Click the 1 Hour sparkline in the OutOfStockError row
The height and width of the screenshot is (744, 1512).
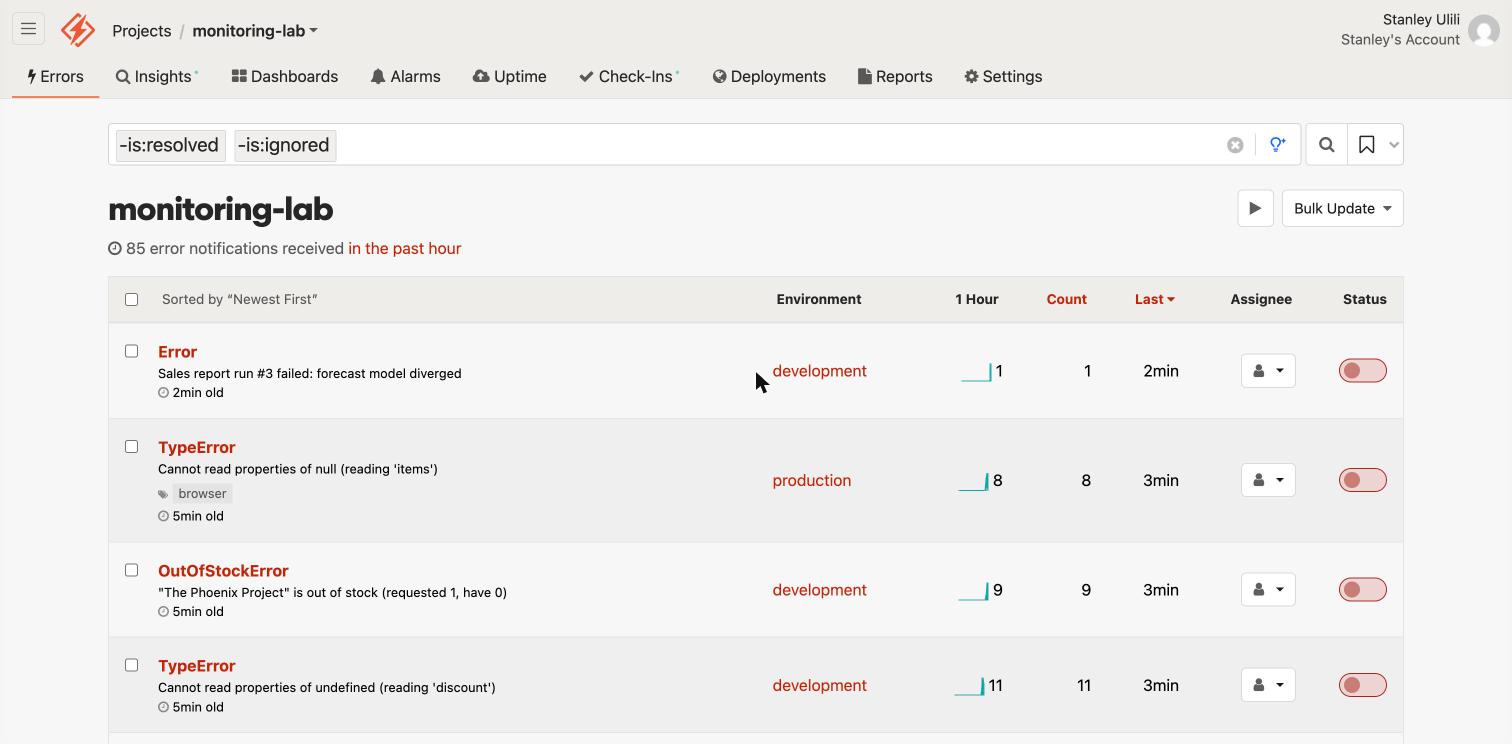tap(973, 591)
